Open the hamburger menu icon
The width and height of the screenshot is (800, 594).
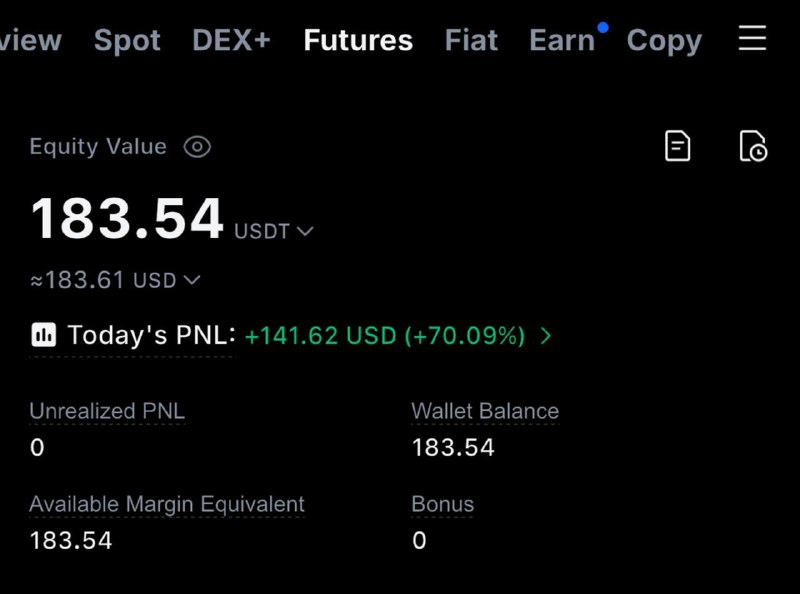[752, 38]
